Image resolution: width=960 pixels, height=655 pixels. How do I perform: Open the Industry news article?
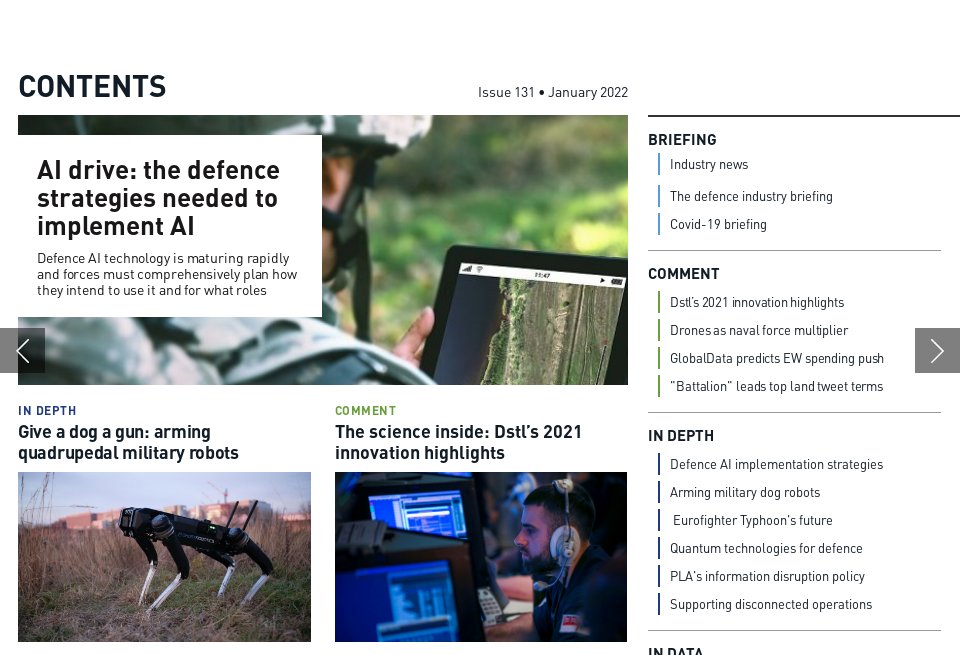coord(709,164)
